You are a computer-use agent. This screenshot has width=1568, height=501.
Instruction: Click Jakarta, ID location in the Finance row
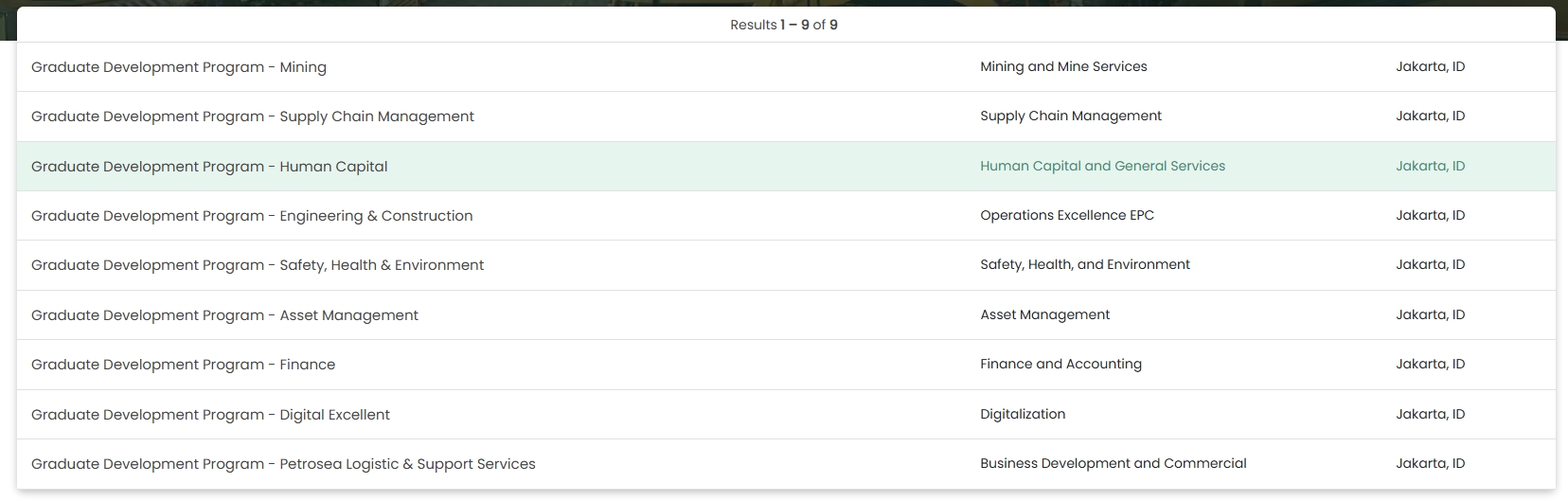(1430, 364)
